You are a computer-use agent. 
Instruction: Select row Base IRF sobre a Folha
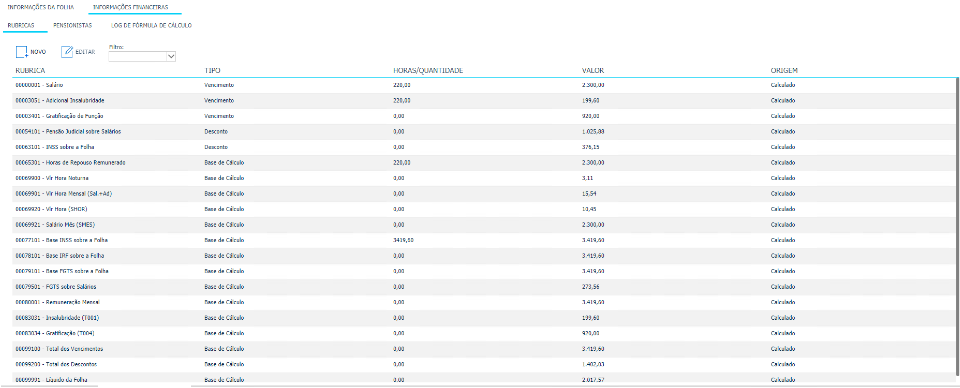click(484, 255)
